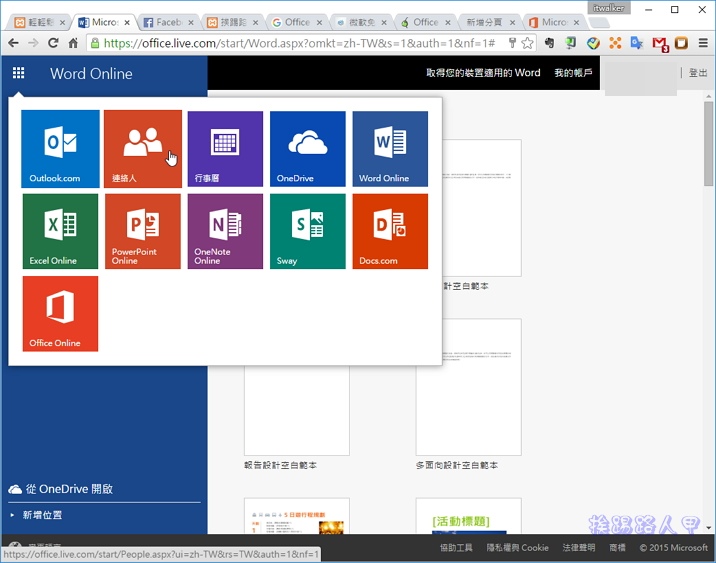Toggle the app launcher grid icon
Image resolution: width=716 pixels, height=563 pixels.
pyautogui.click(x=18, y=73)
